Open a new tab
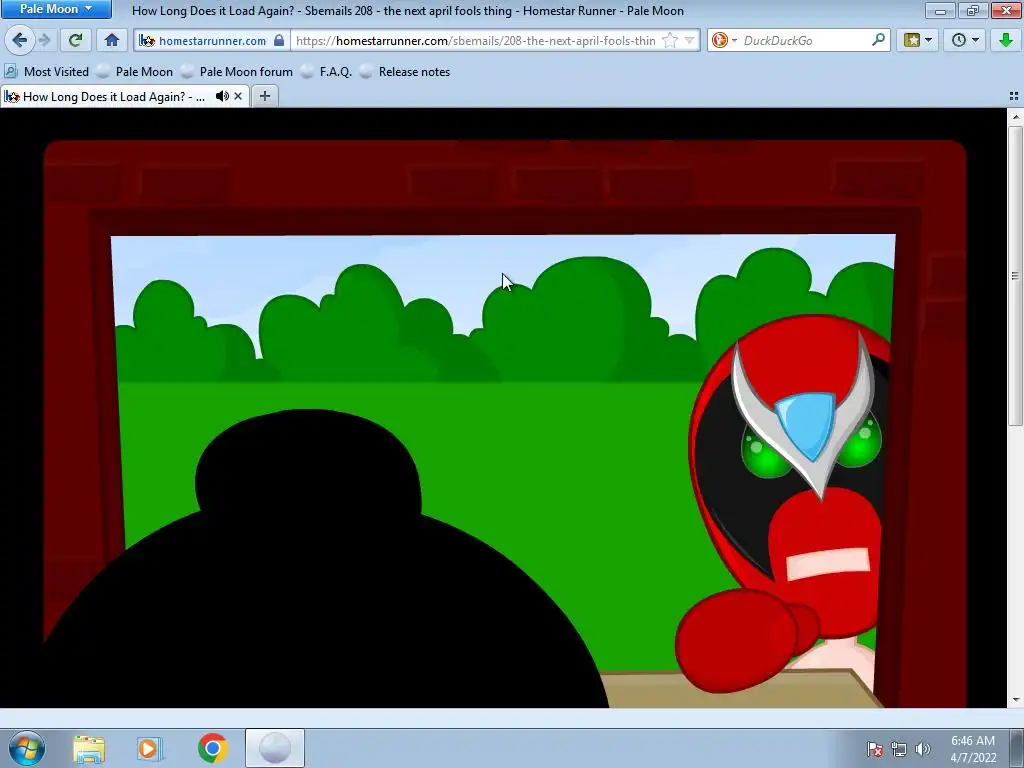Screen dimensions: 1024x768 pos(264,97)
